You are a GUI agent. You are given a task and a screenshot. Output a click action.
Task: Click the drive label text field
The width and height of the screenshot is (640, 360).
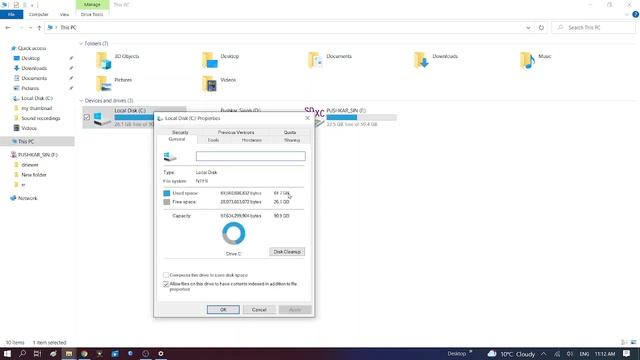pos(250,156)
